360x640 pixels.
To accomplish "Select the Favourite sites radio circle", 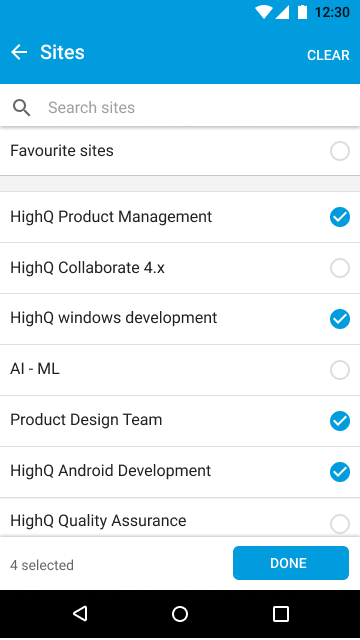I will pyautogui.click(x=340, y=151).
